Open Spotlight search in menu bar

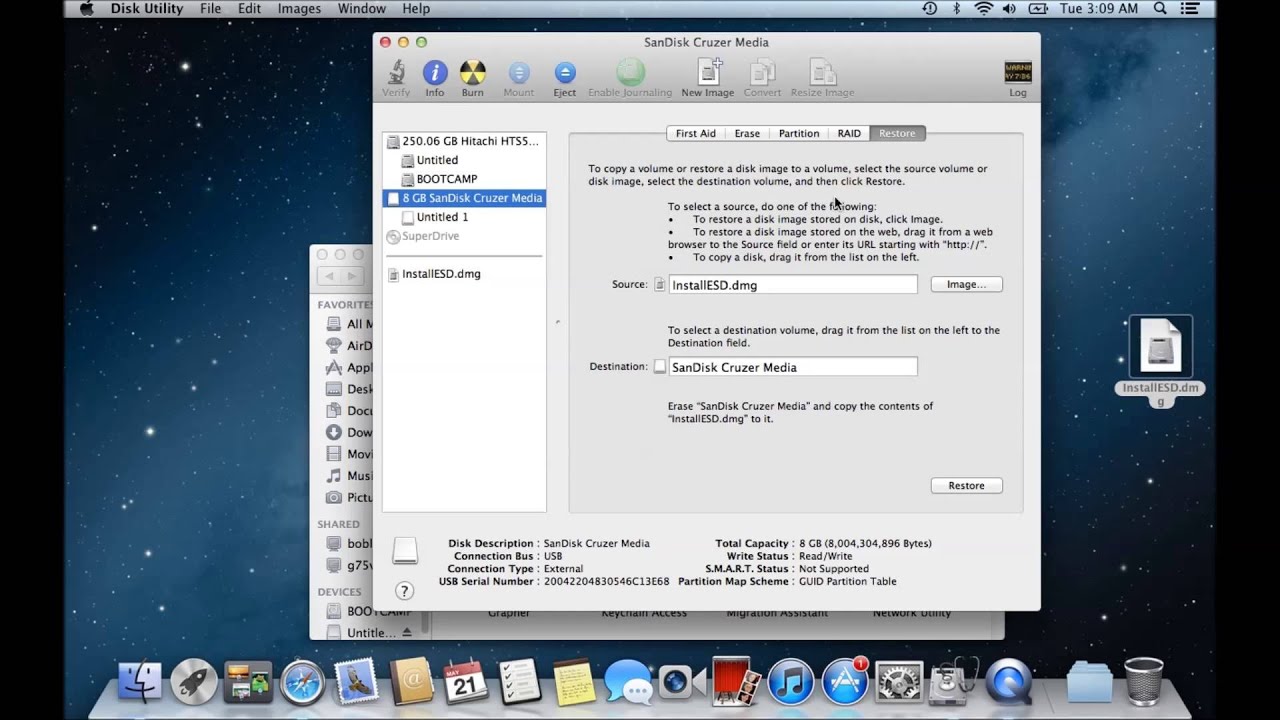point(1160,9)
